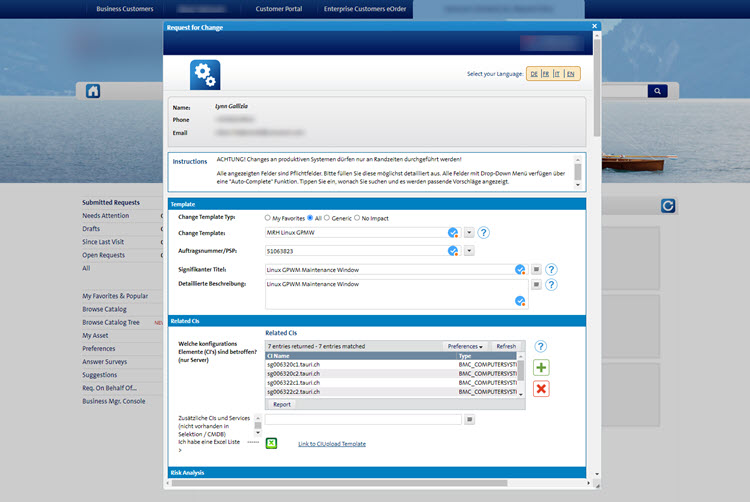Expand the Change Template dropdown arrow

(x=469, y=233)
